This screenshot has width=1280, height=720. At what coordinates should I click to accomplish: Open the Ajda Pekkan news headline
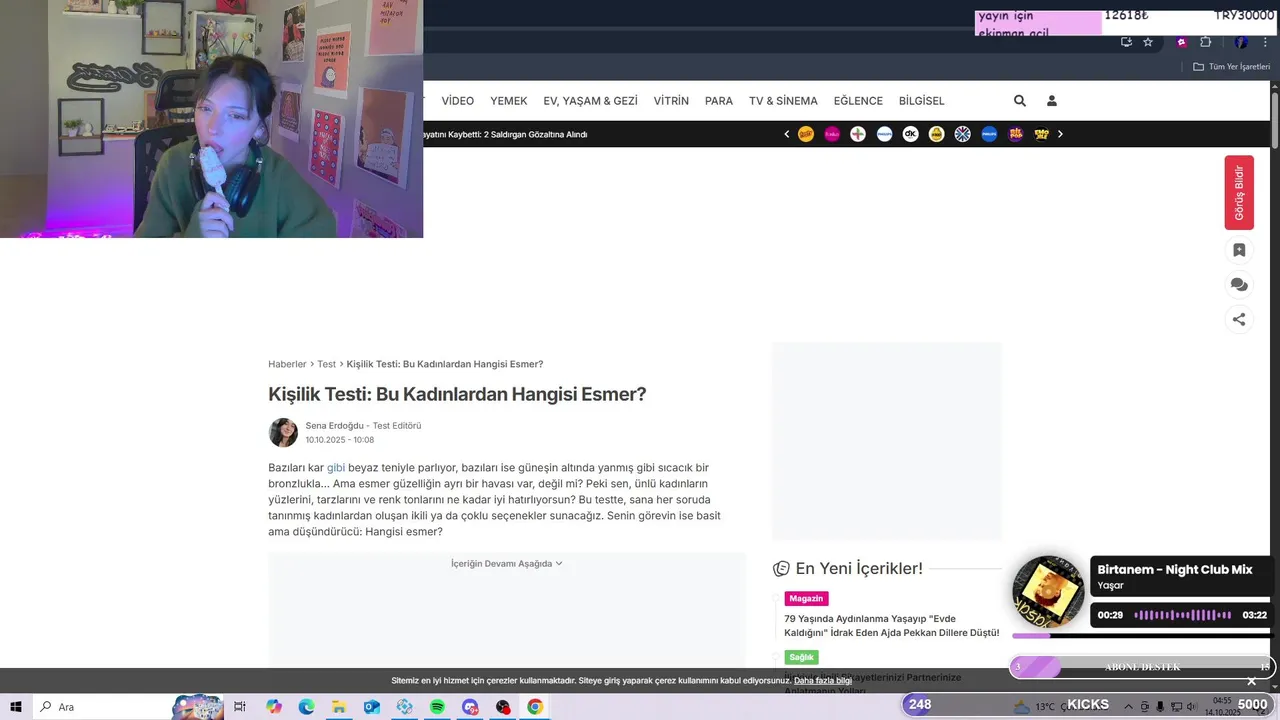click(891, 625)
